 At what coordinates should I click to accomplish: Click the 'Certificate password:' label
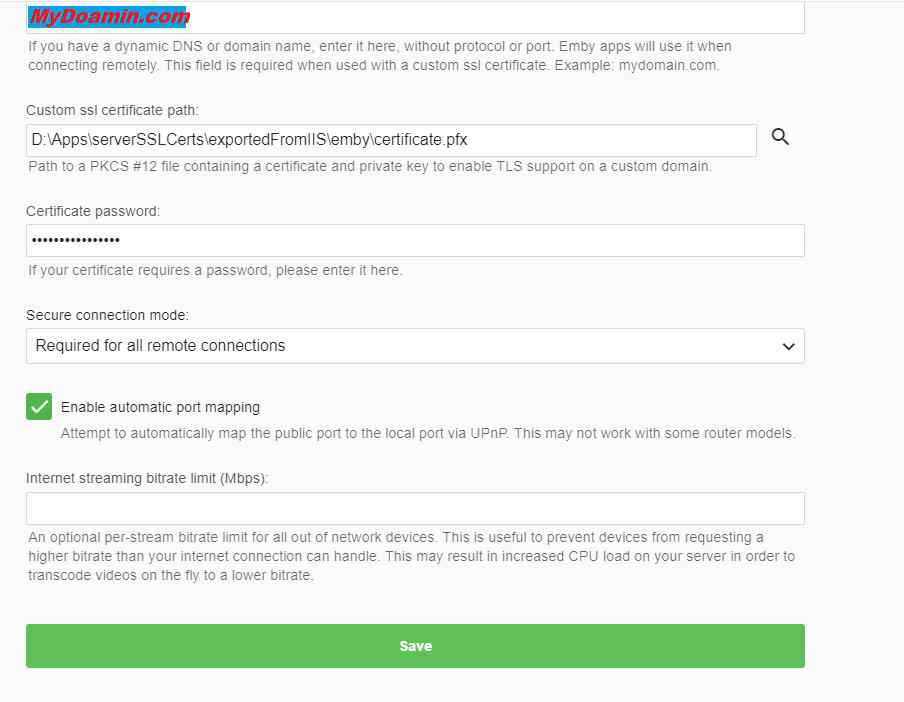[x=93, y=211]
